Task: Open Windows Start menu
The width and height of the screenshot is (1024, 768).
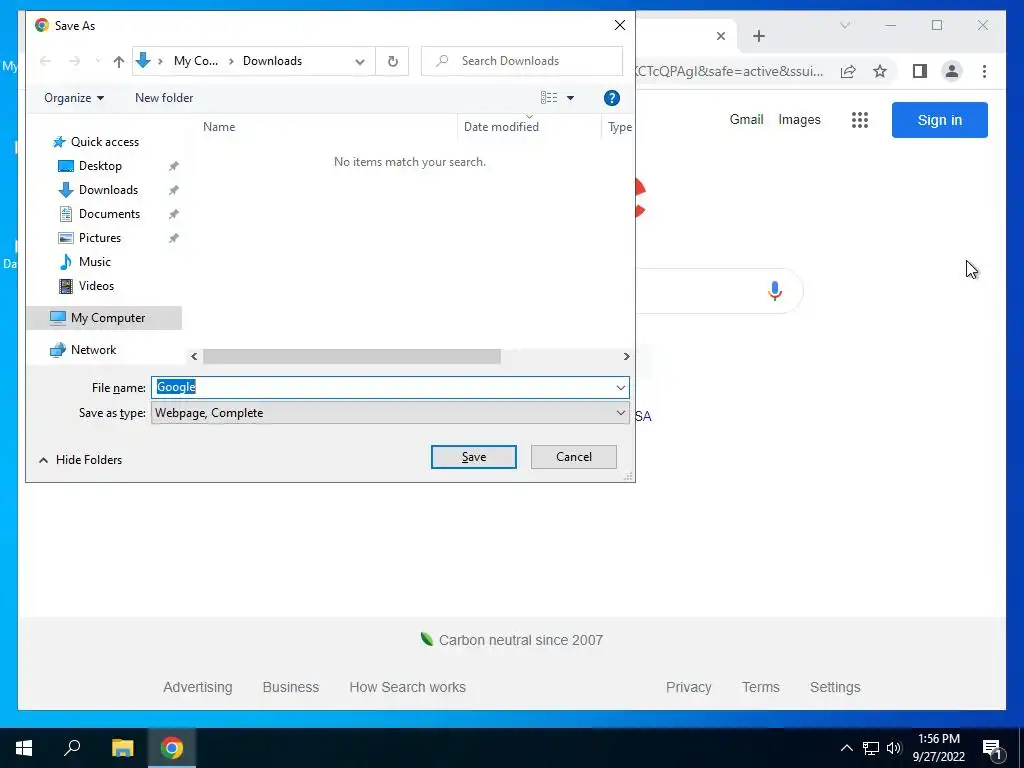Action: click(x=24, y=748)
